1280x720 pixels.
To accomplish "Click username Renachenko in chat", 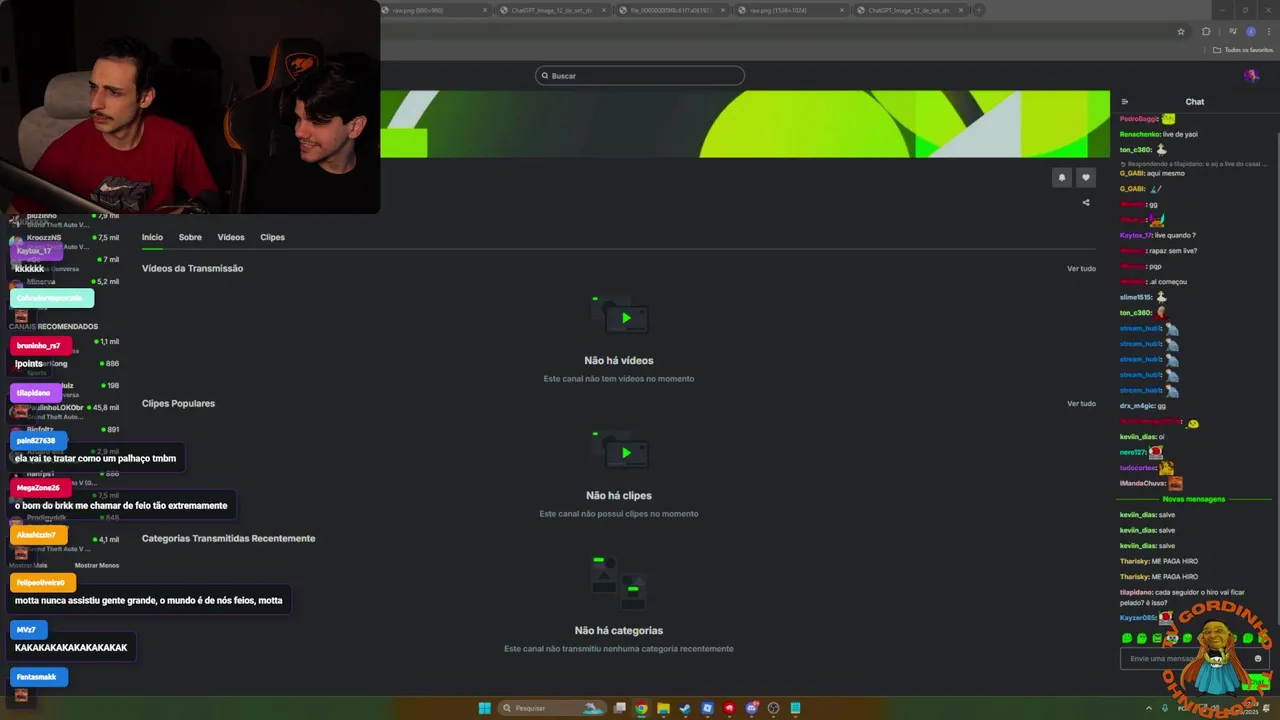I will click(x=1140, y=134).
